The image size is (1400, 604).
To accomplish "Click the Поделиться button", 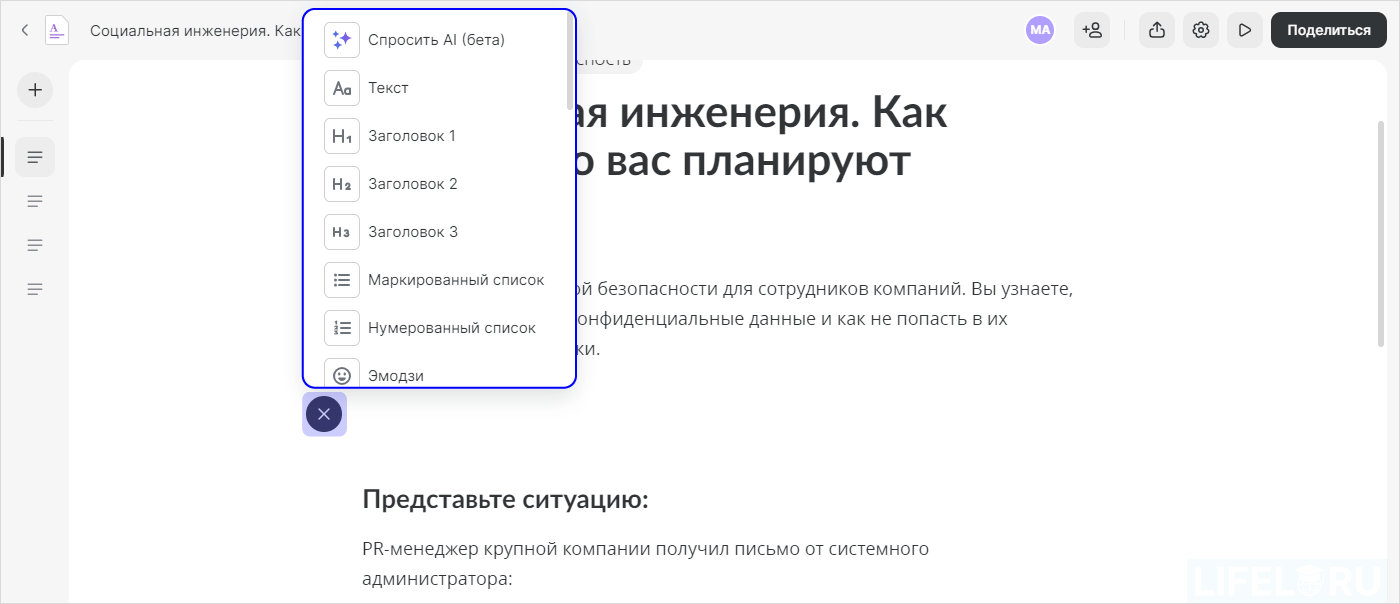I will (1328, 30).
